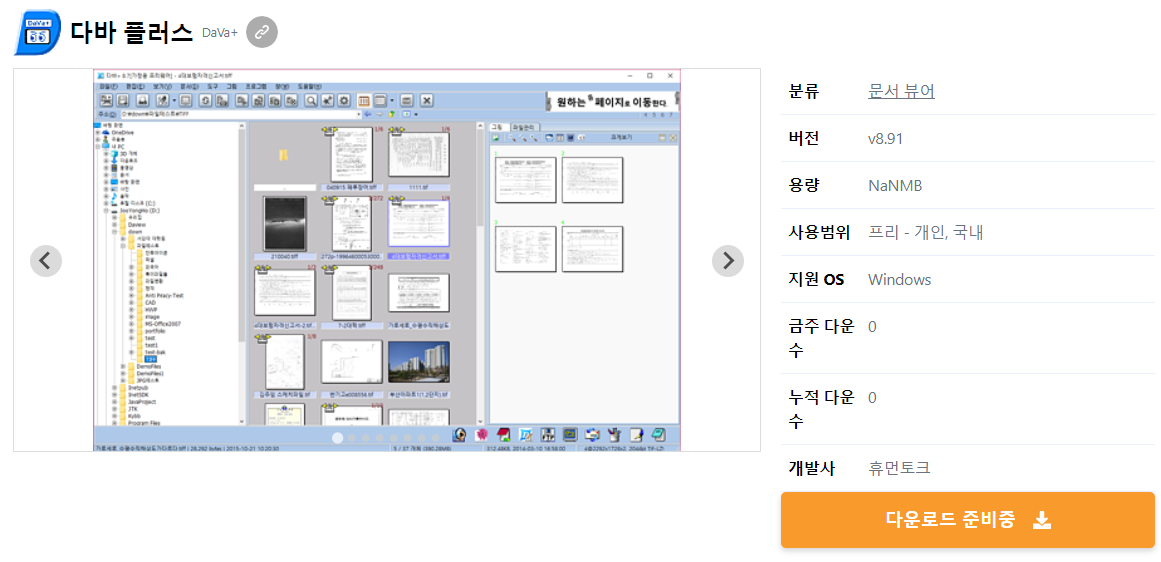Click the folder tree vertical scrollbar
The width and height of the screenshot is (1161, 562).
pyautogui.click(x=241, y=274)
